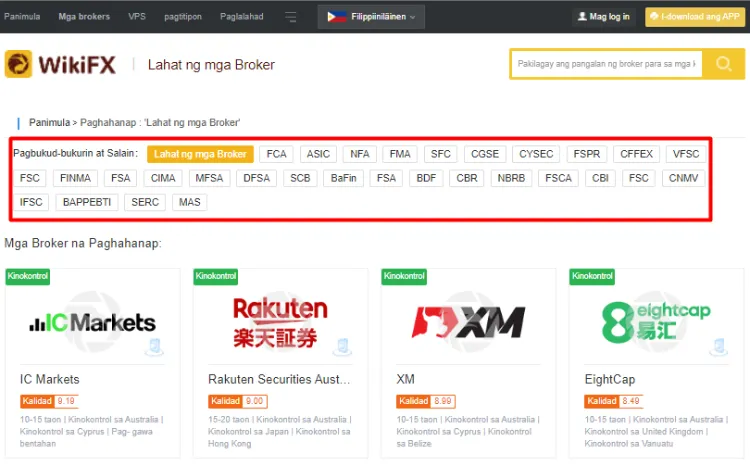Click the yellow search magnifier button
The image size is (750, 466).
[723, 64]
